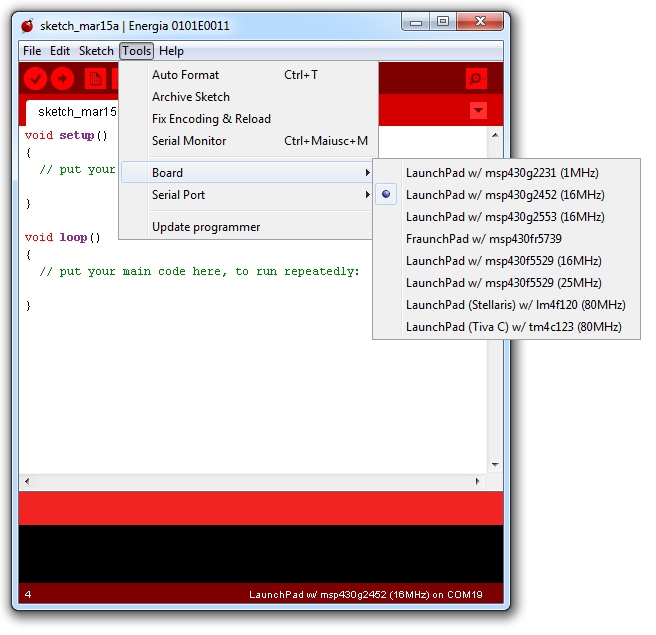Expand the Serial Port submenu arrow
Screen dimensions: 656x635
click(x=367, y=195)
